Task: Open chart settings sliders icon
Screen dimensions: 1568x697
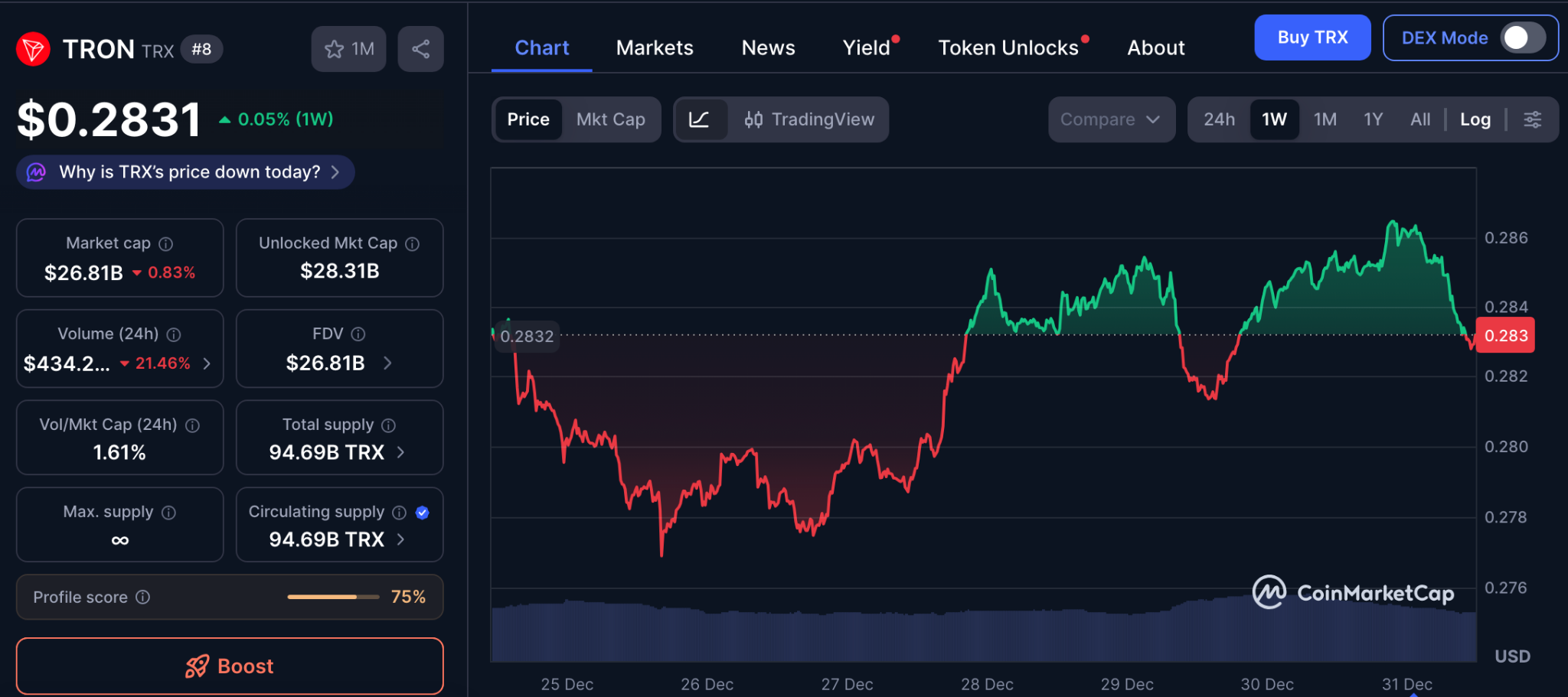Action: pyautogui.click(x=1532, y=119)
